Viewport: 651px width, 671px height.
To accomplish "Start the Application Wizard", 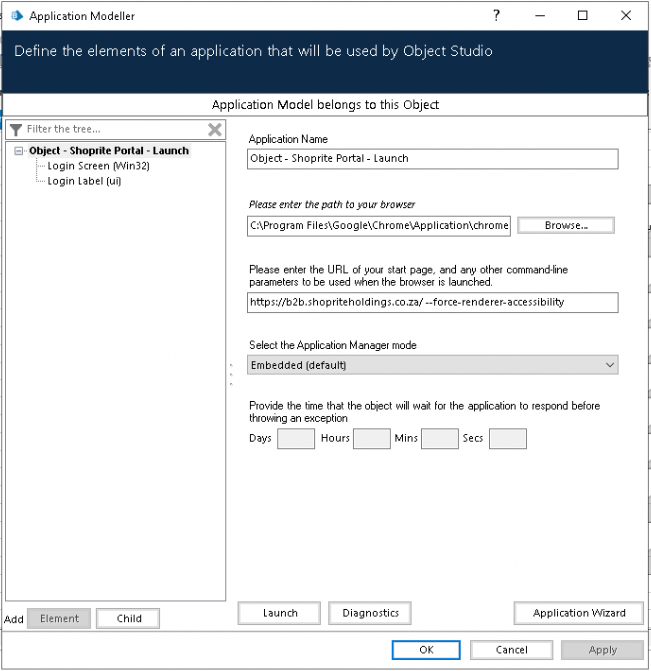I will pos(579,613).
